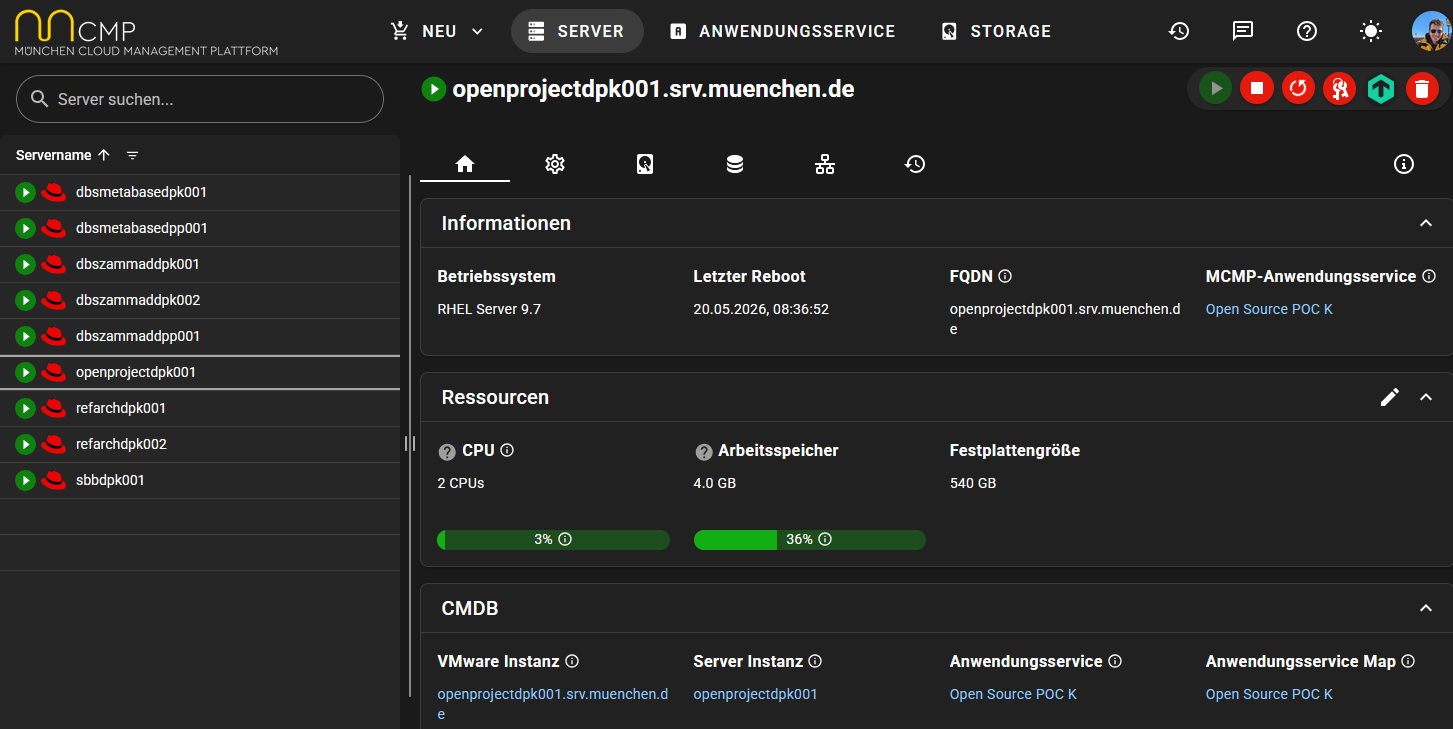Open the history clock tab
The image size is (1453, 729).
tap(915, 164)
